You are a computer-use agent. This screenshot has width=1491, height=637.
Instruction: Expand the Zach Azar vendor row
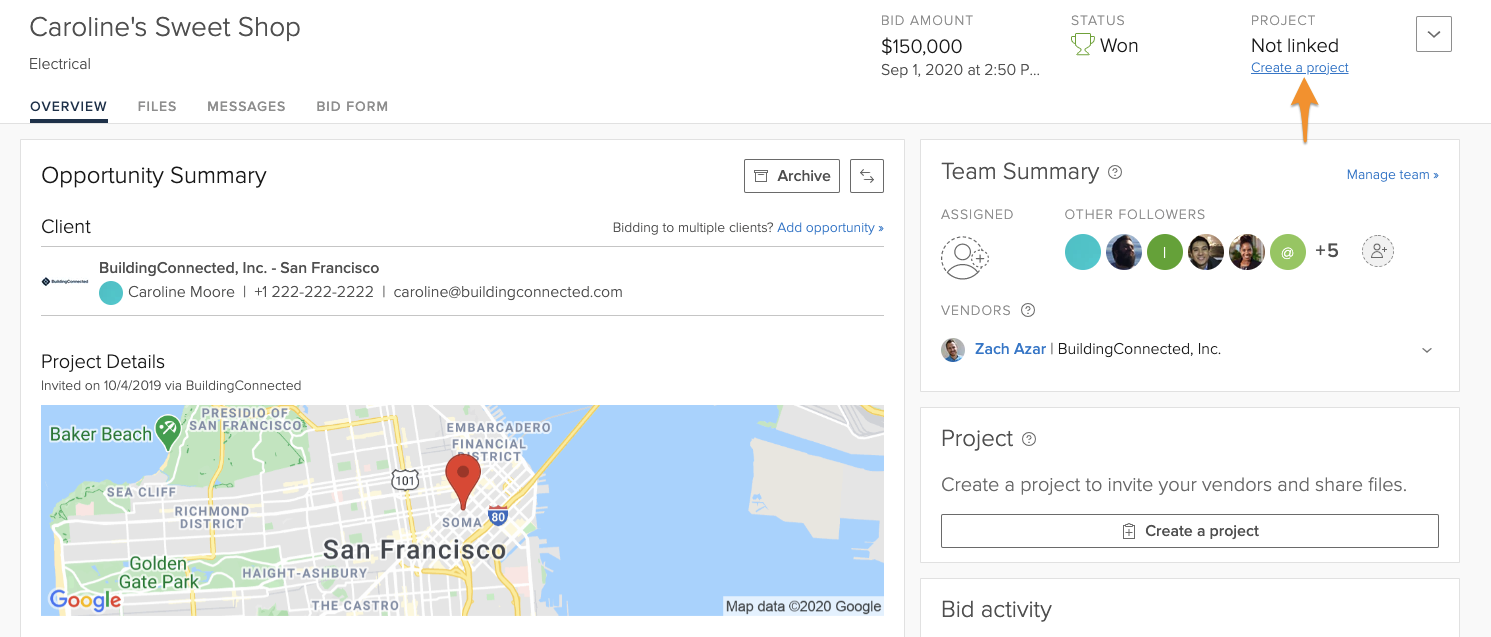coord(1427,350)
